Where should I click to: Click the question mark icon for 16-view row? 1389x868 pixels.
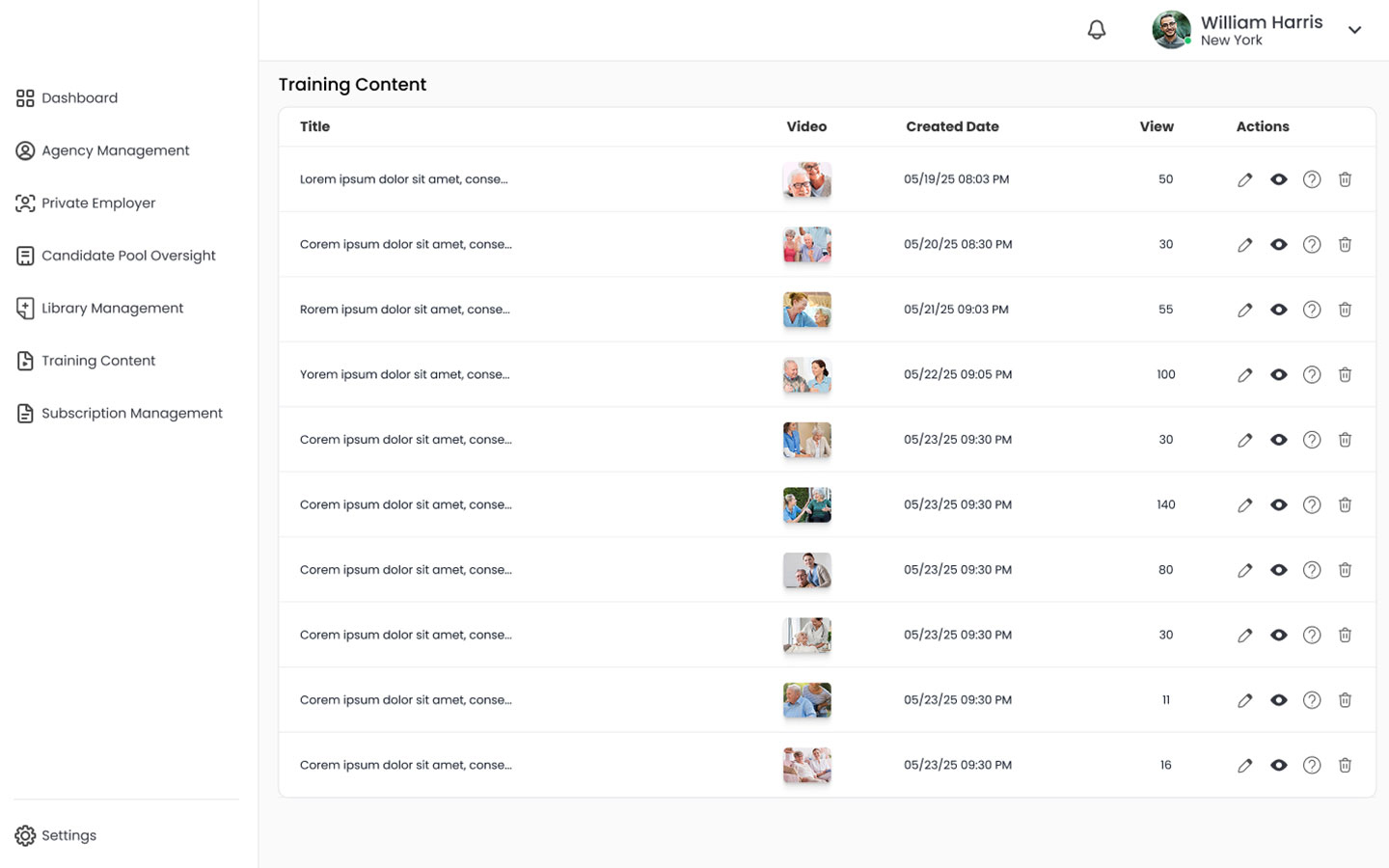click(1312, 765)
